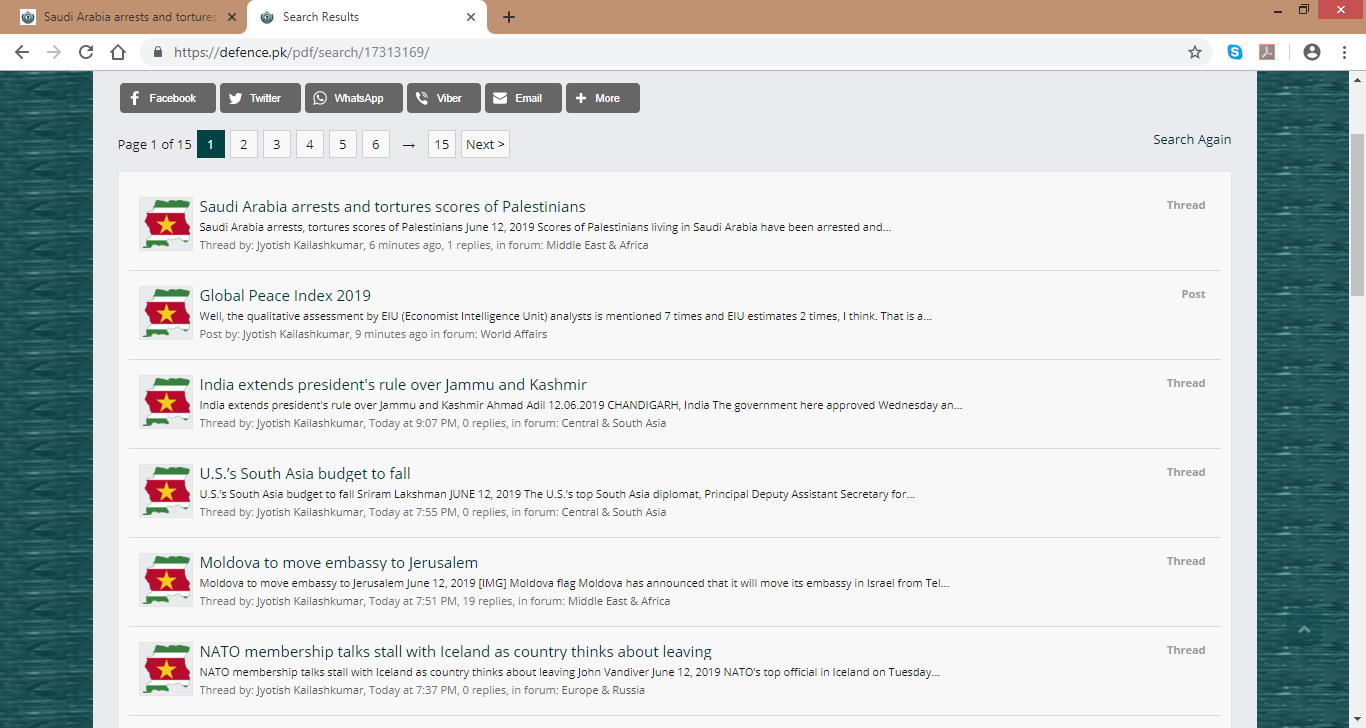Open the Chrome three-dot menu
Viewport: 1366px width, 728px height.
coord(1344,52)
